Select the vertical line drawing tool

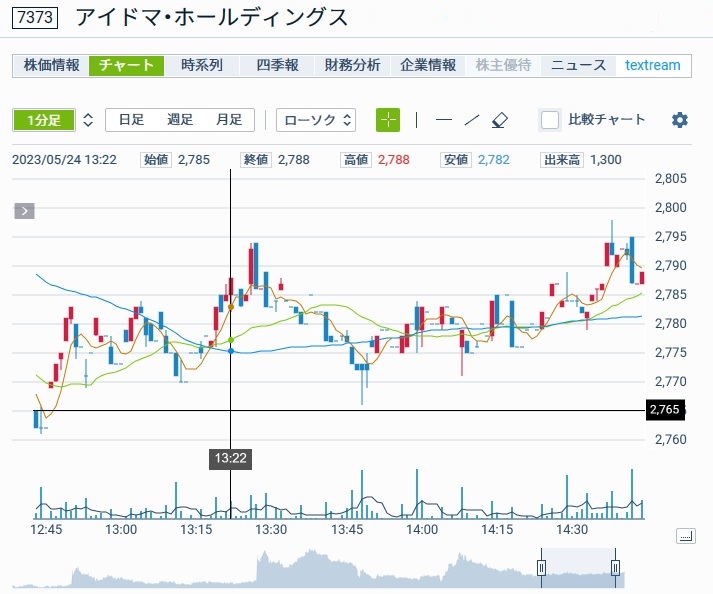pos(417,120)
